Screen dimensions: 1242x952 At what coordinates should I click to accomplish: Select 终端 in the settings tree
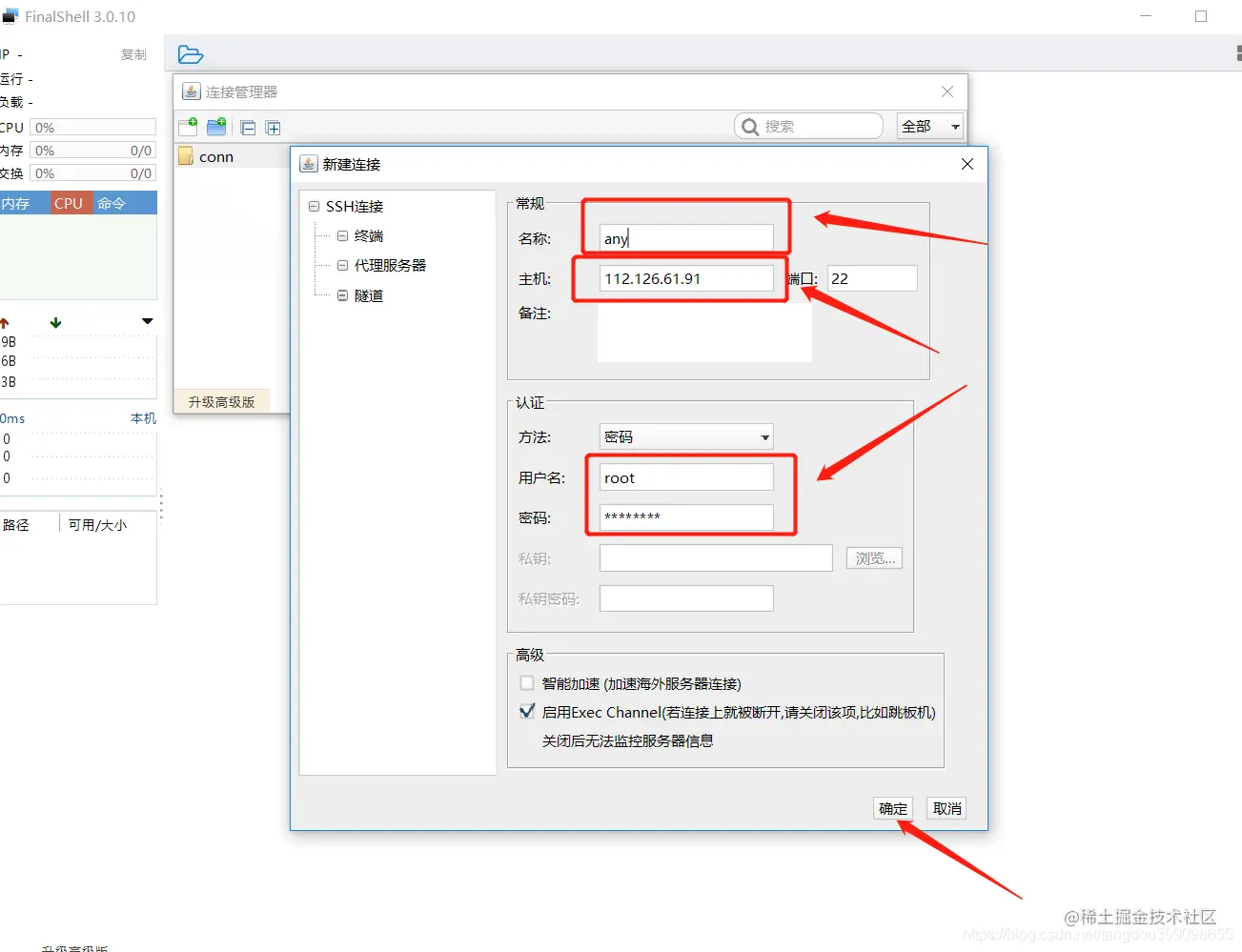(369, 235)
